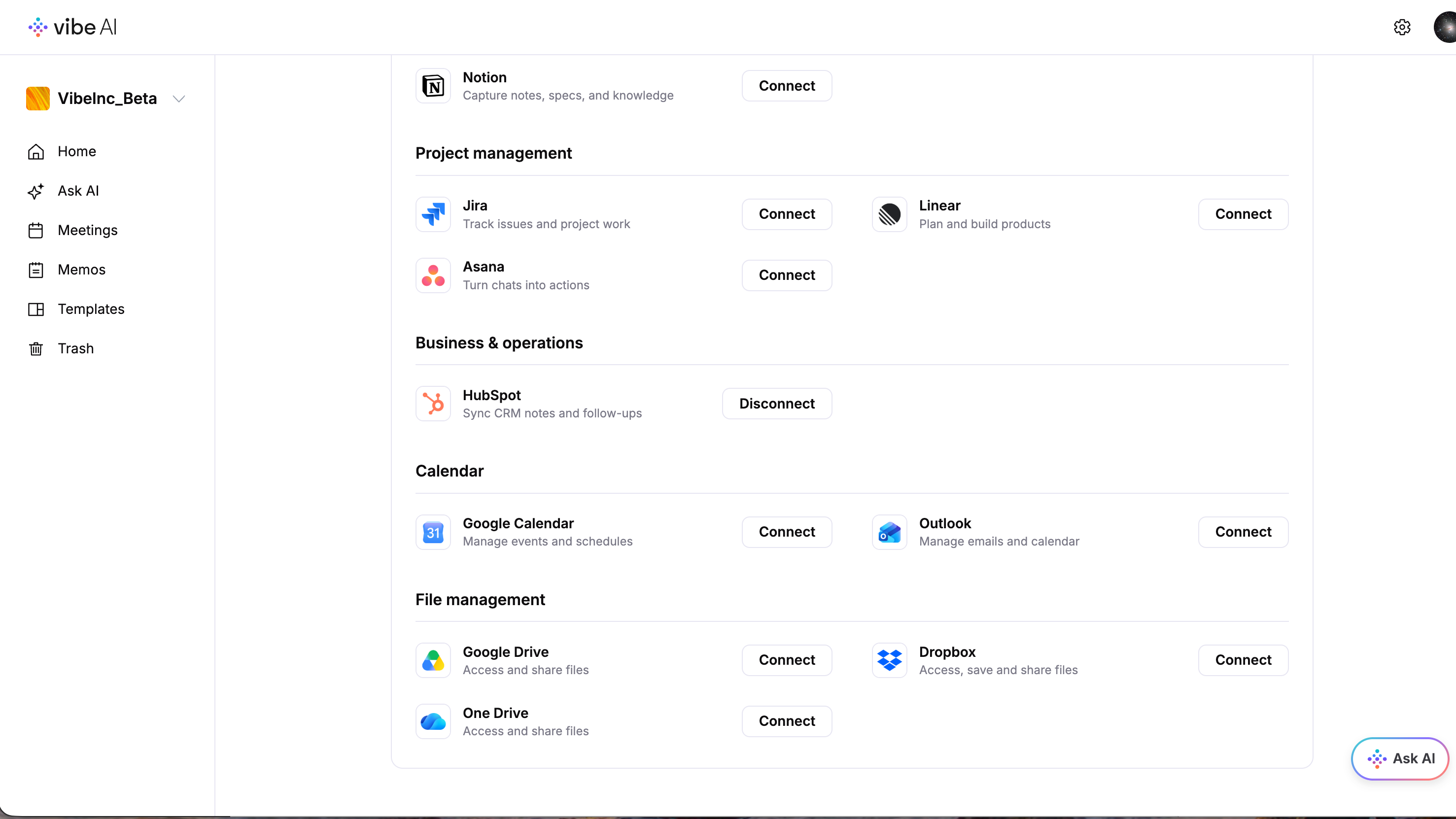Open the user profile avatar
The height and width of the screenshot is (819, 1456).
1445,27
